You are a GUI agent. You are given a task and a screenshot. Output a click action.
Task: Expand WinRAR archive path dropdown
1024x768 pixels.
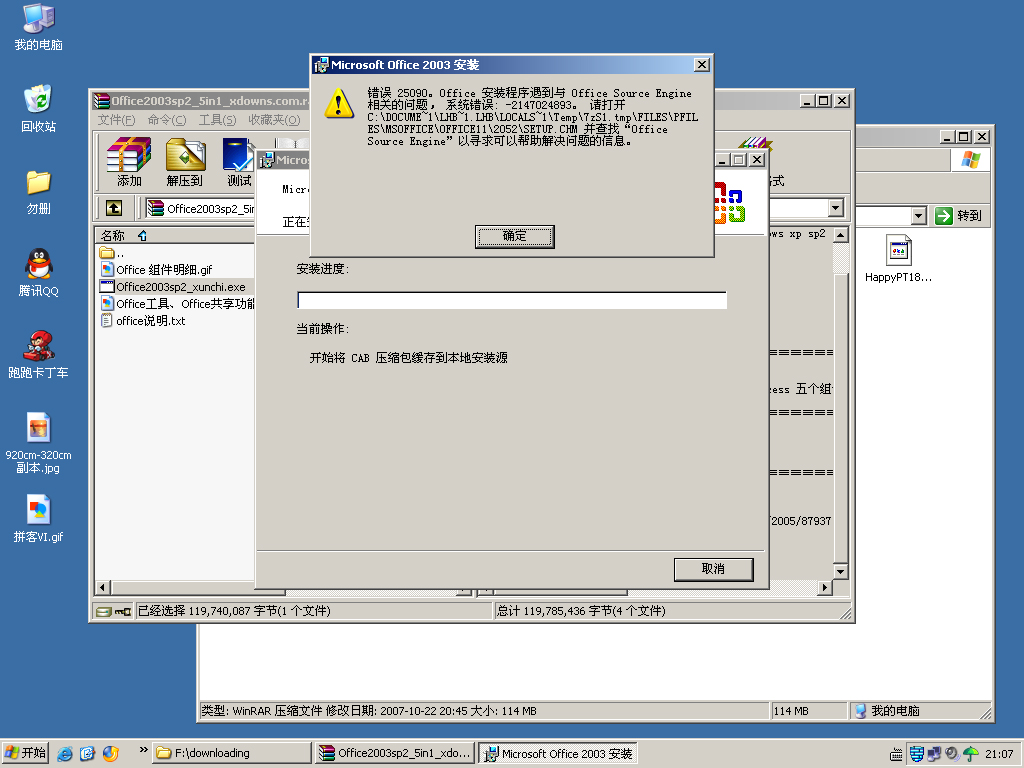tap(835, 208)
